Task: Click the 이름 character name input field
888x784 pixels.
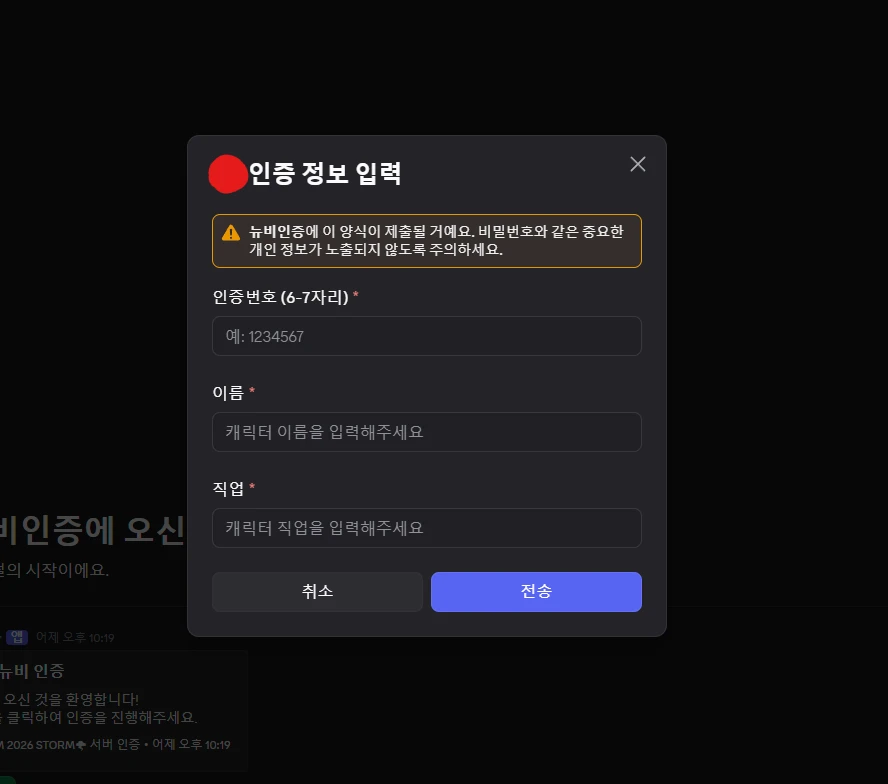Action: click(426, 432)
